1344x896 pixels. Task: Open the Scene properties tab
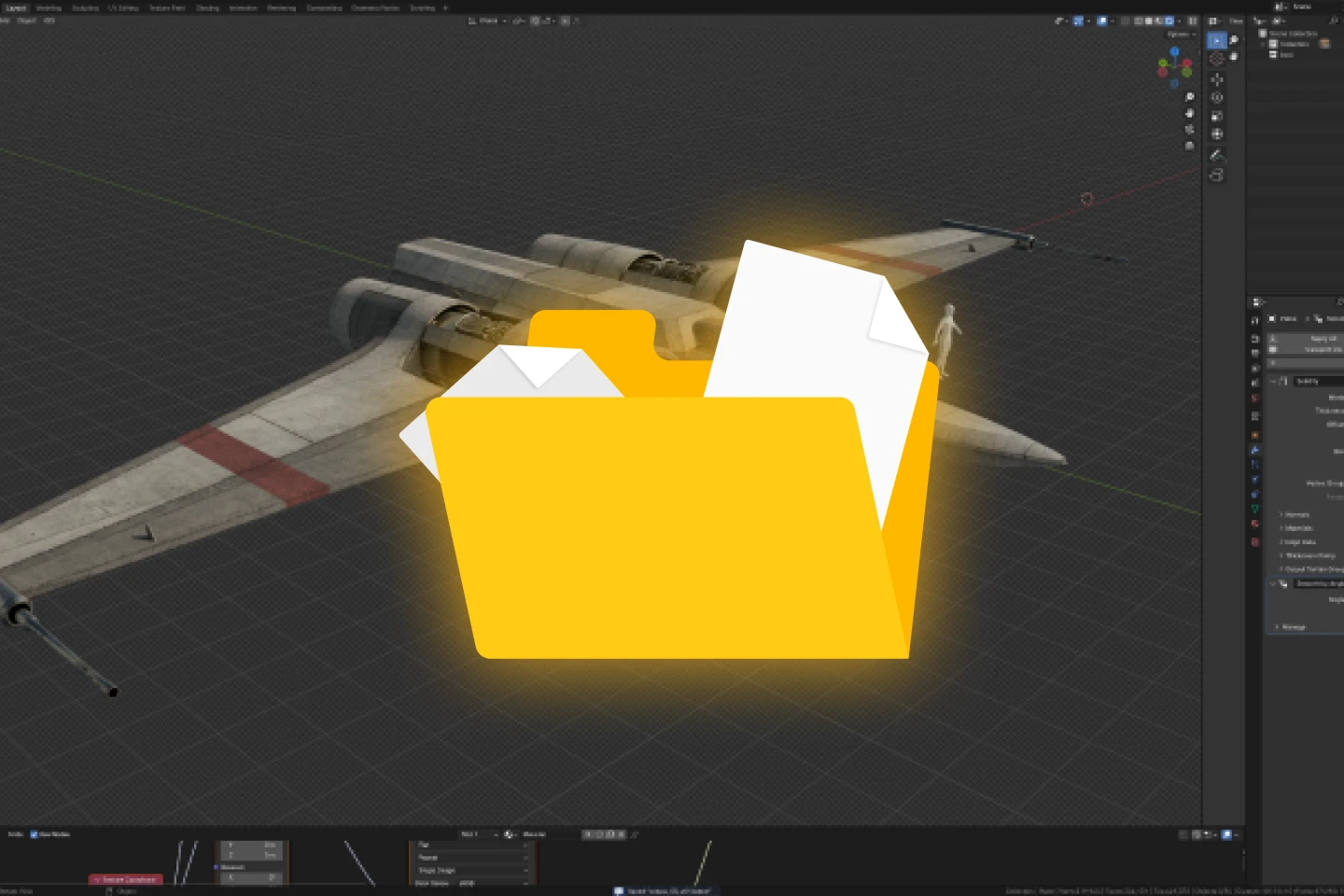1255,384
